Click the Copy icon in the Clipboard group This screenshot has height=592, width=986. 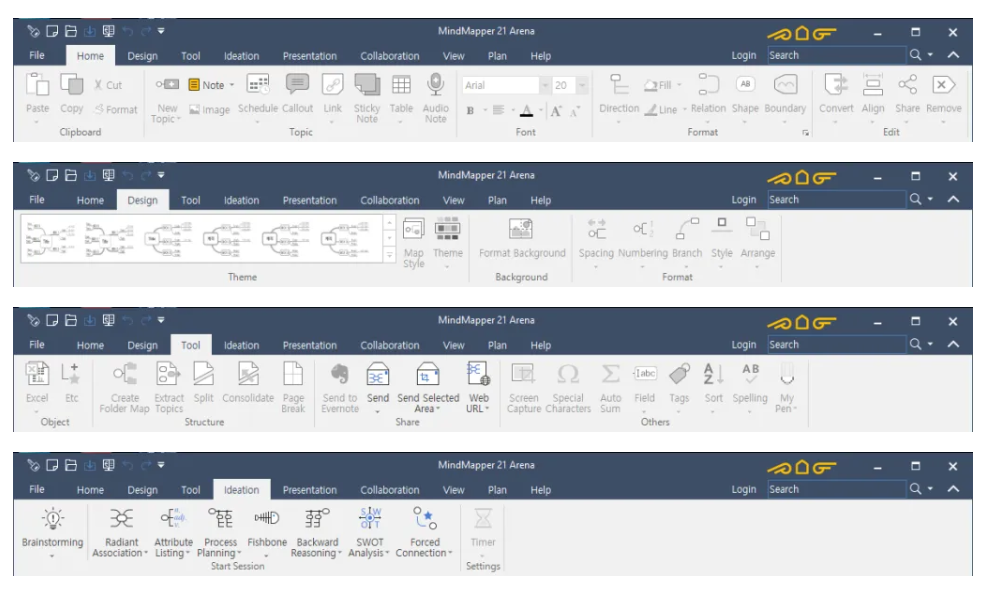(71, 84)
